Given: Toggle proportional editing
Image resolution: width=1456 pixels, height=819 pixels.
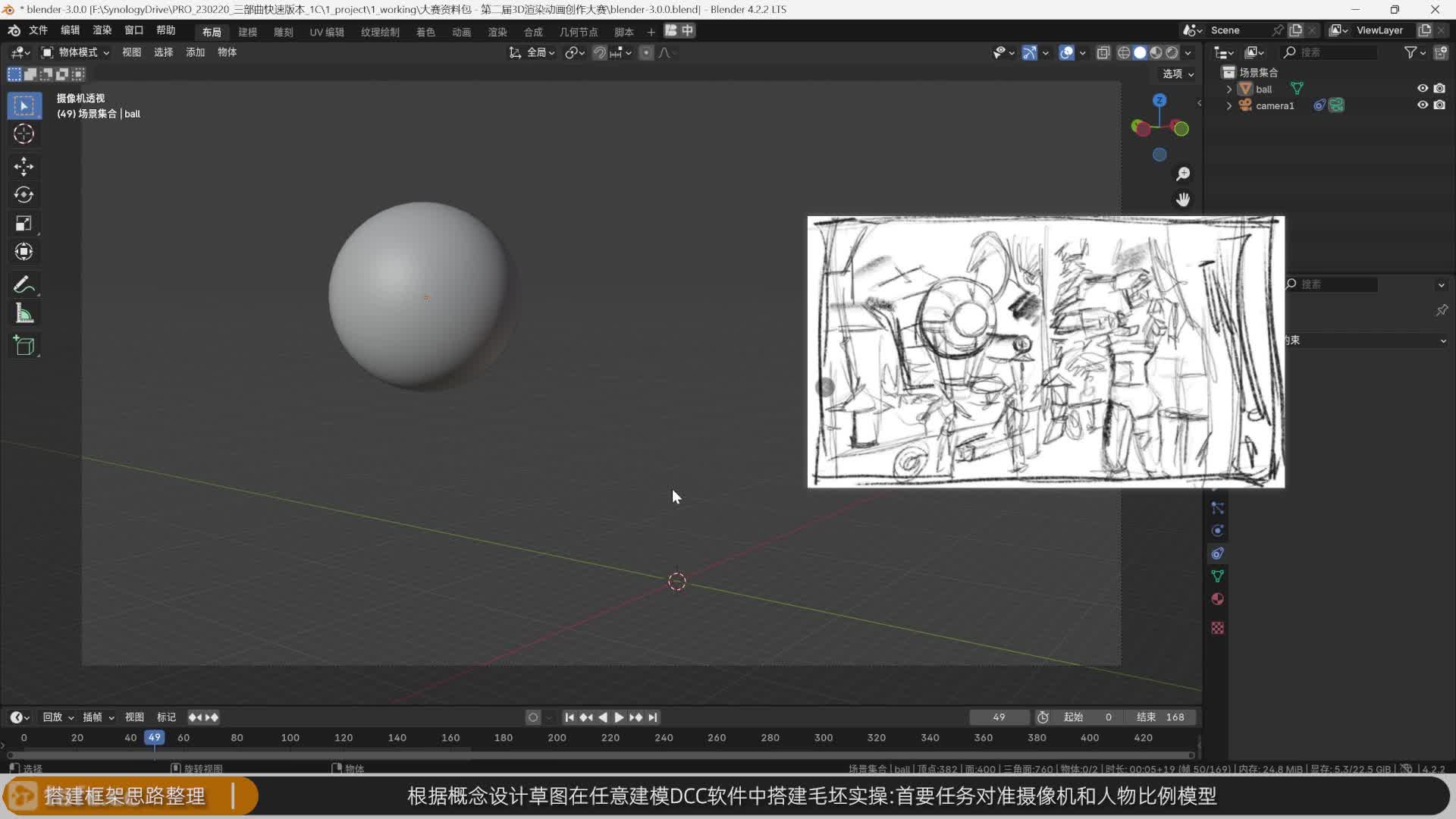Looking at the screenshot, I should [x=646, y=52].
